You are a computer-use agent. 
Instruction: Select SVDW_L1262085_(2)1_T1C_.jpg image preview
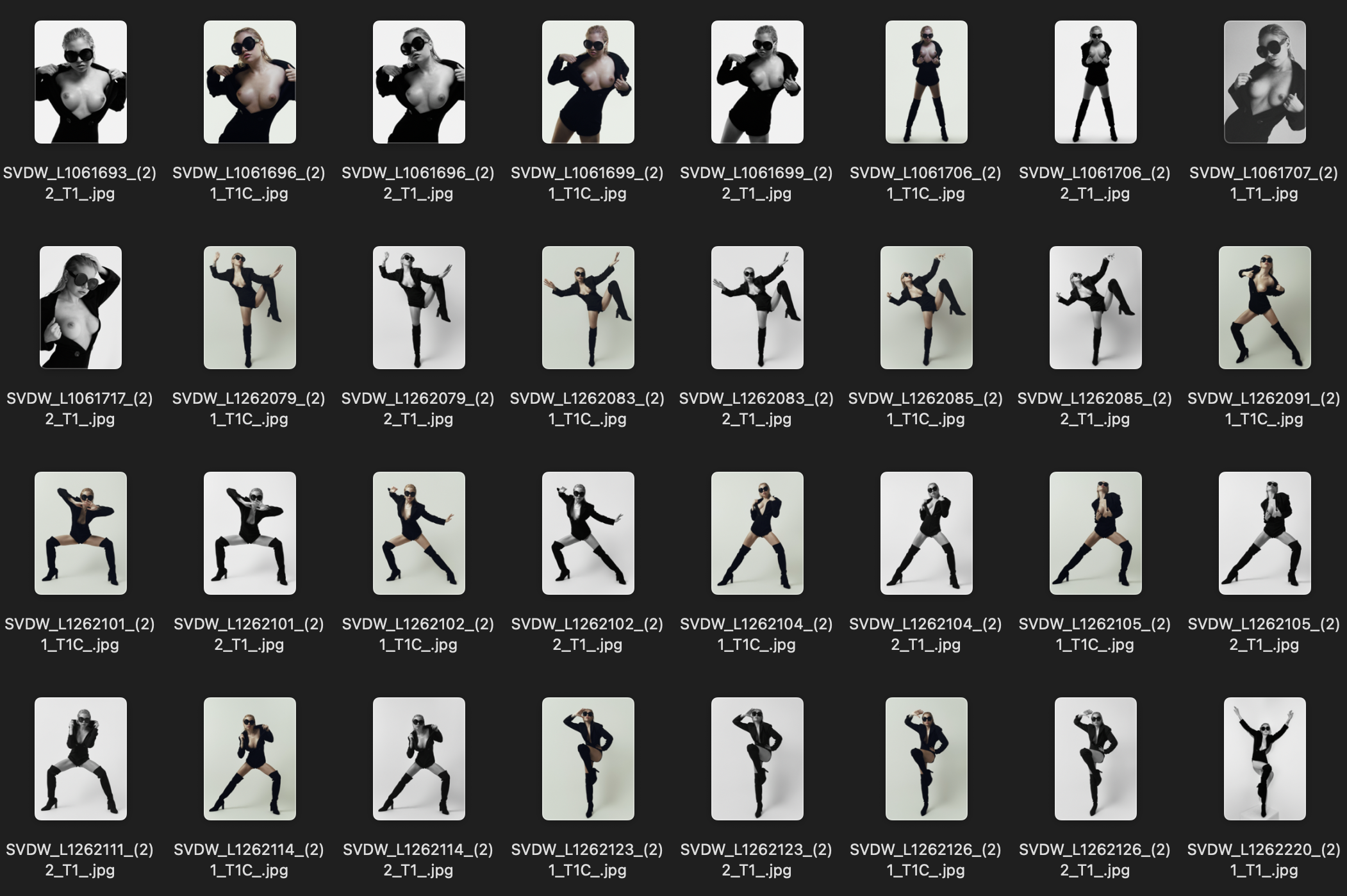point(926,308)
